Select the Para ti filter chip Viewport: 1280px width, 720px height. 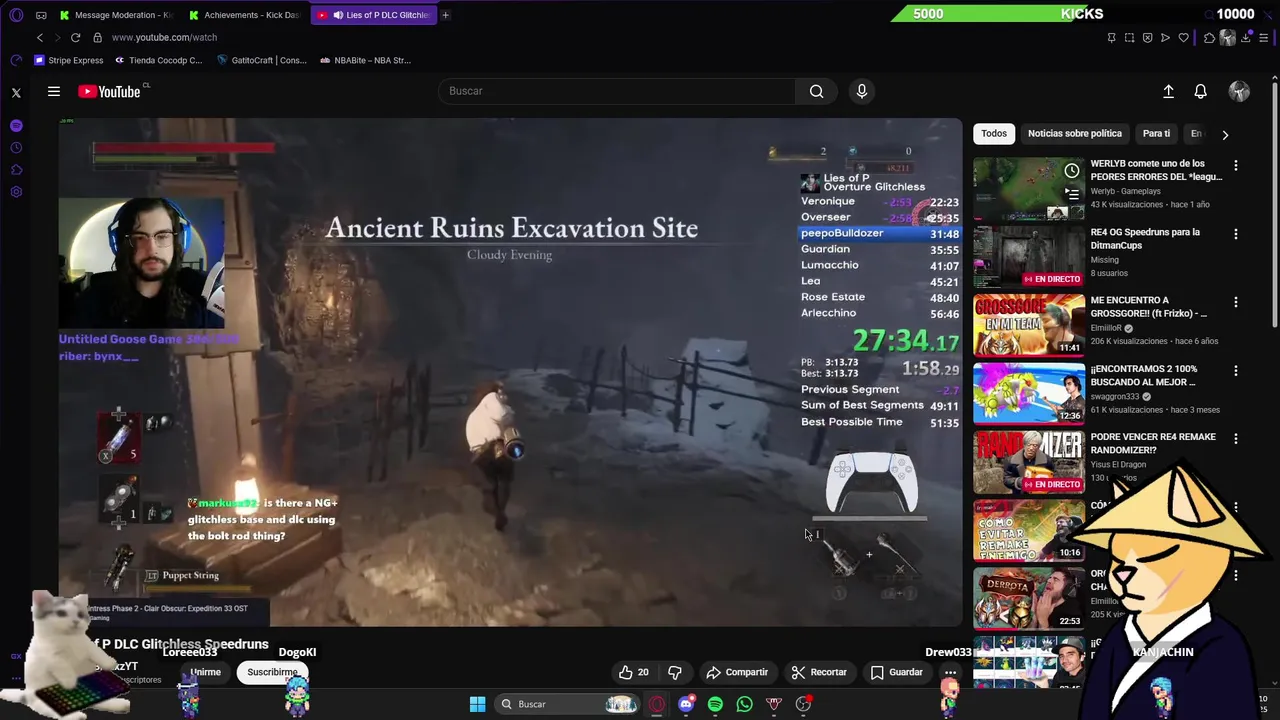pos(1156,133)
